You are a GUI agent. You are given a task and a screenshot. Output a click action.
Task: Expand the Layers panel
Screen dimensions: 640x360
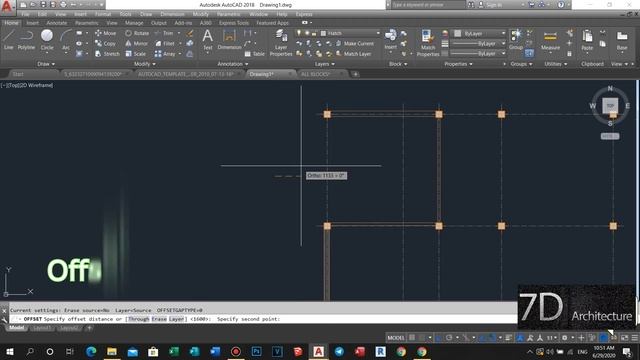(x=324, y=64)
